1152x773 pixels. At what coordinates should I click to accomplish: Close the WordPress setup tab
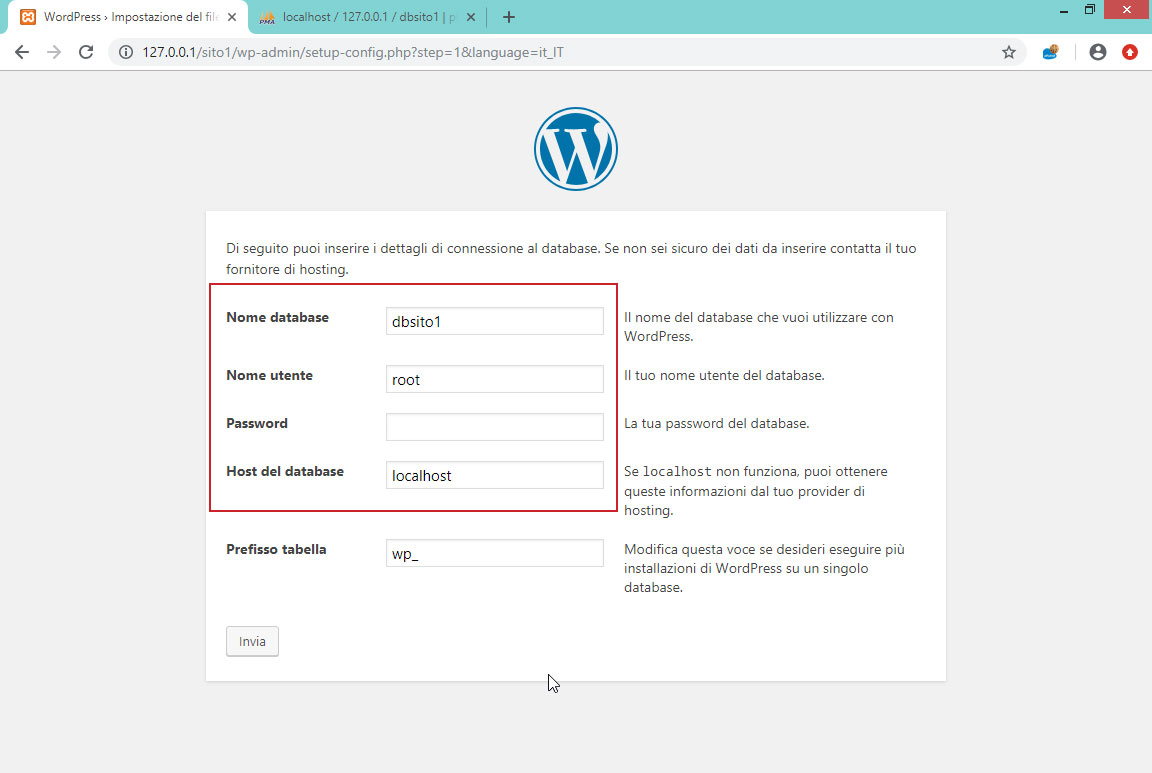(232, 17)
